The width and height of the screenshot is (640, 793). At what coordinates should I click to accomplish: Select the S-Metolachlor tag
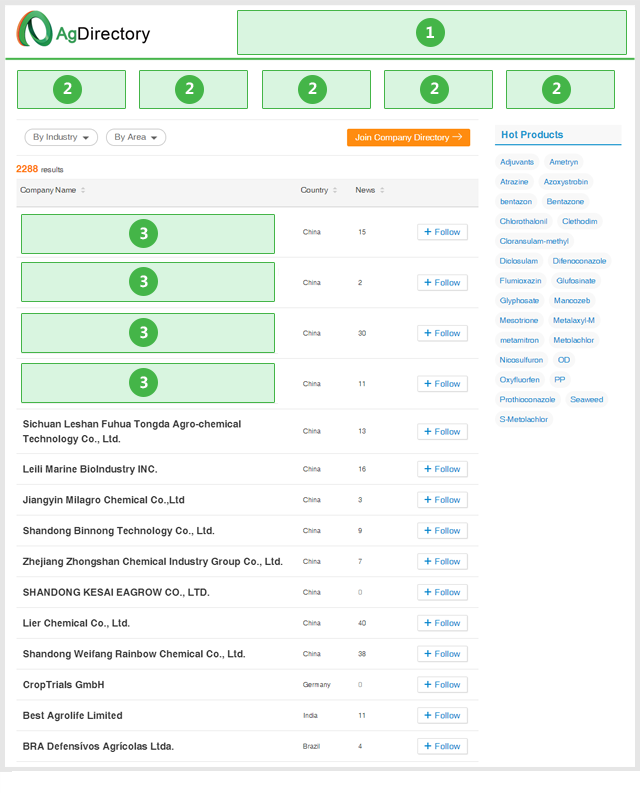click(x=524, y=419)
